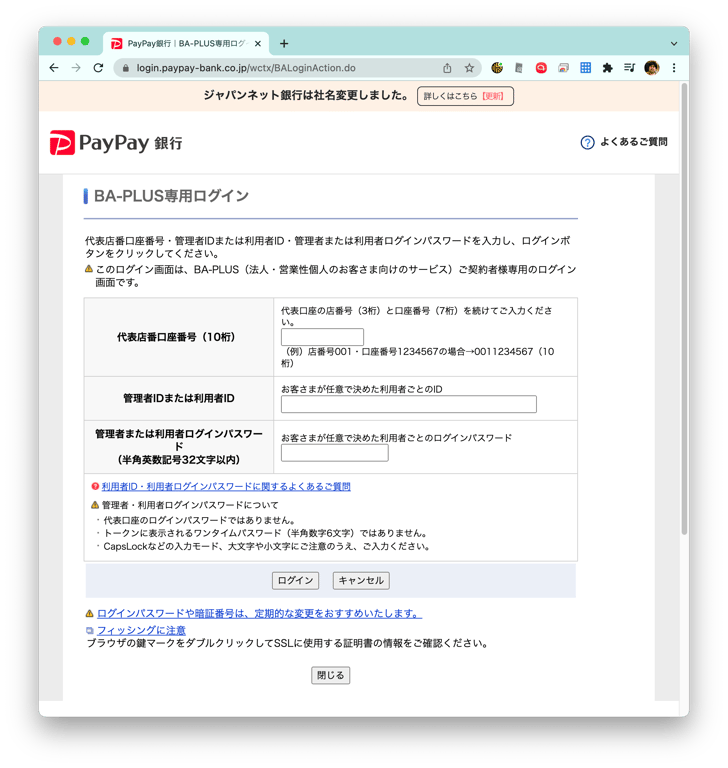The height and width of the screenshot is (768, 728).
Task: Open the フィッシングに注意 link
Action: (x=141, y=630)
